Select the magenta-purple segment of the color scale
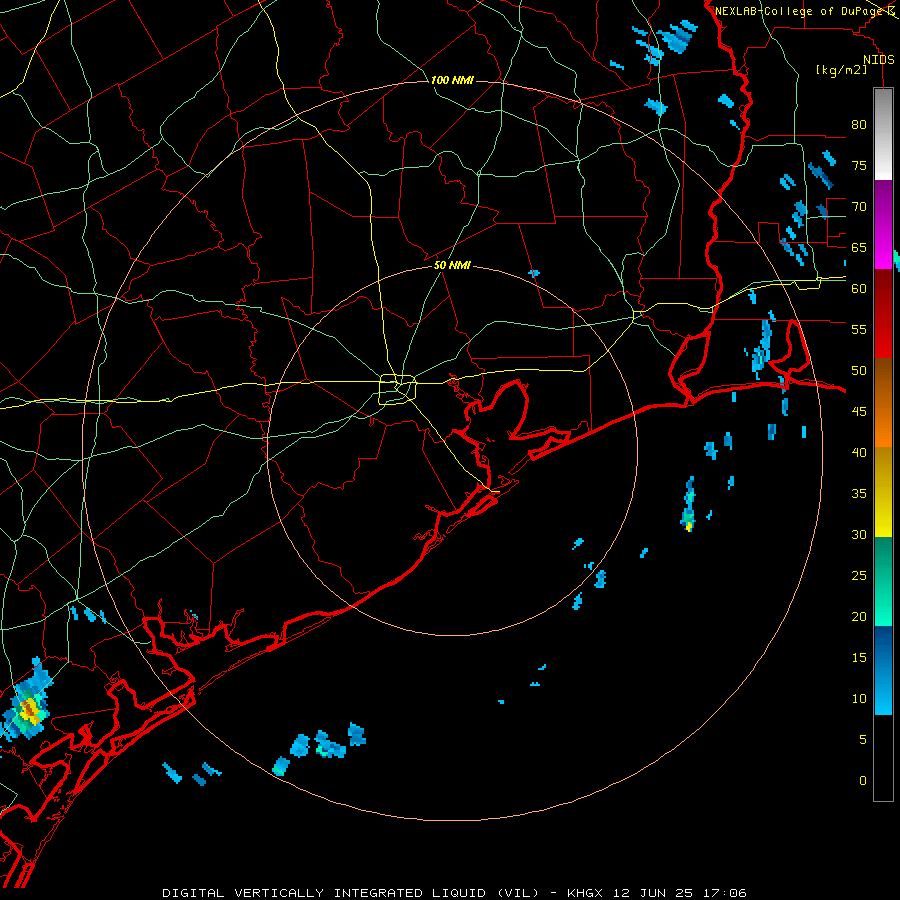 click(x=883, y=224)
